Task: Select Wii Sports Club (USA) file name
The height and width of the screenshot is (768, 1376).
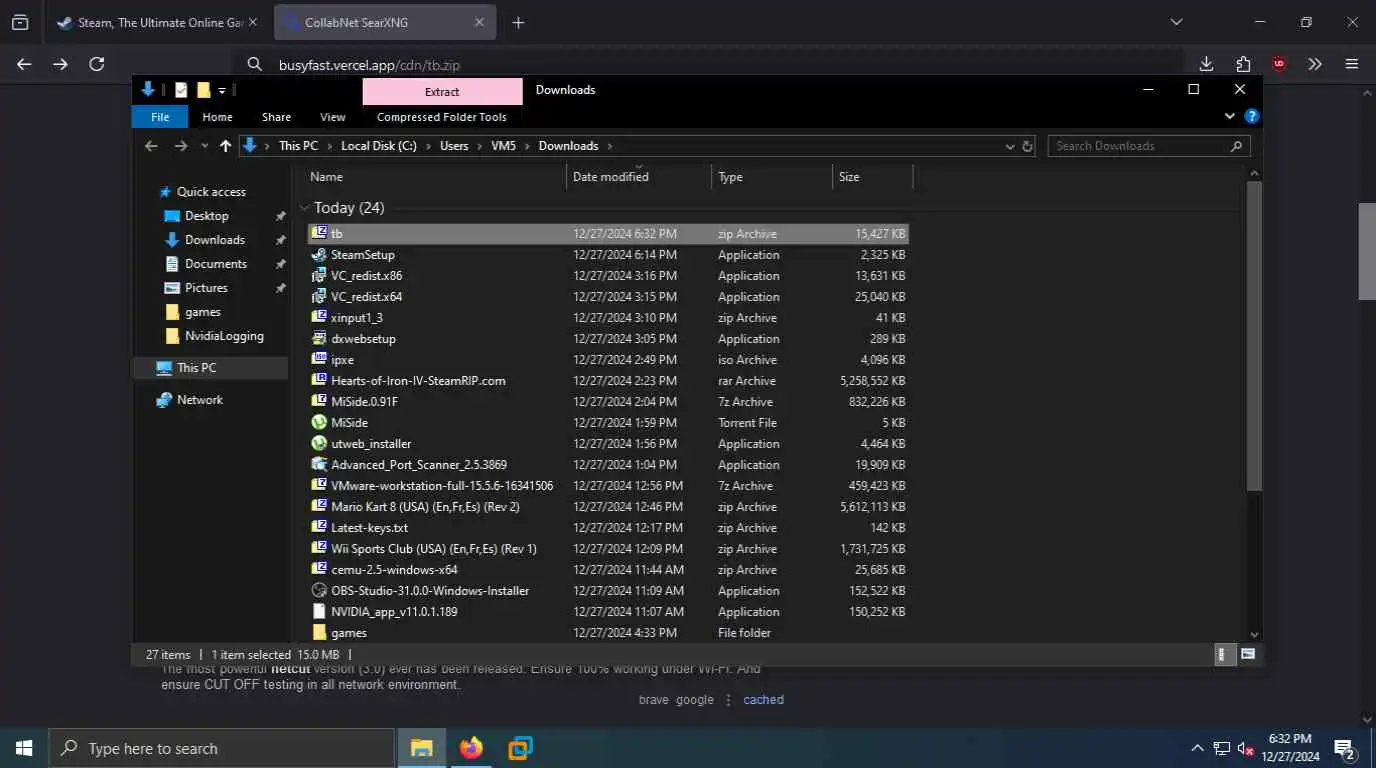Action: click(x=434, y=549)
